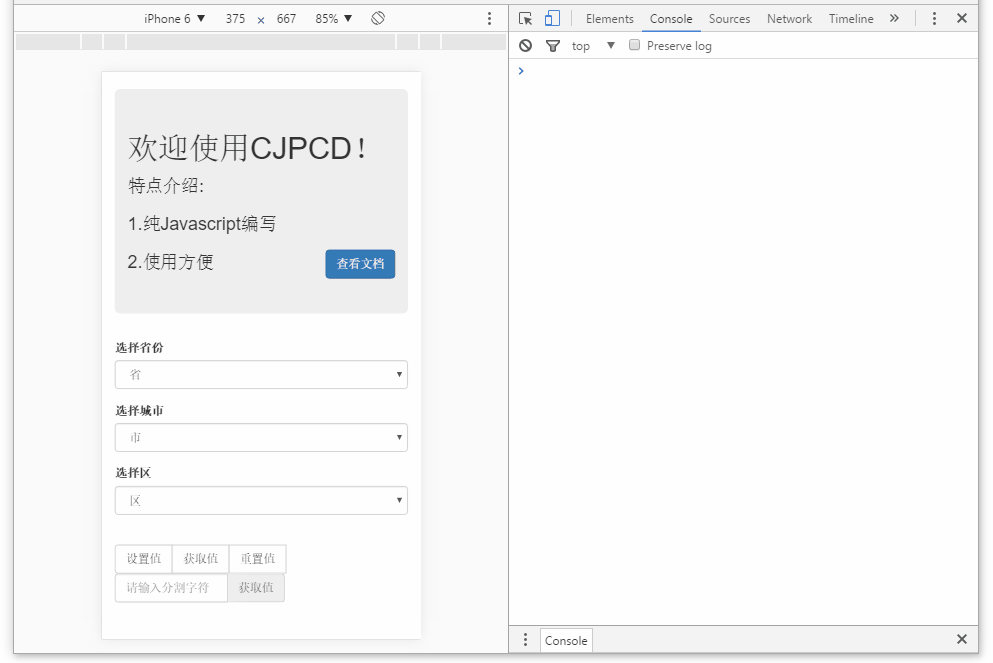The width and height of the screenshot is (993, 663).
Task: Open the top execution context dropdown
Action: (x=593, y=46)
